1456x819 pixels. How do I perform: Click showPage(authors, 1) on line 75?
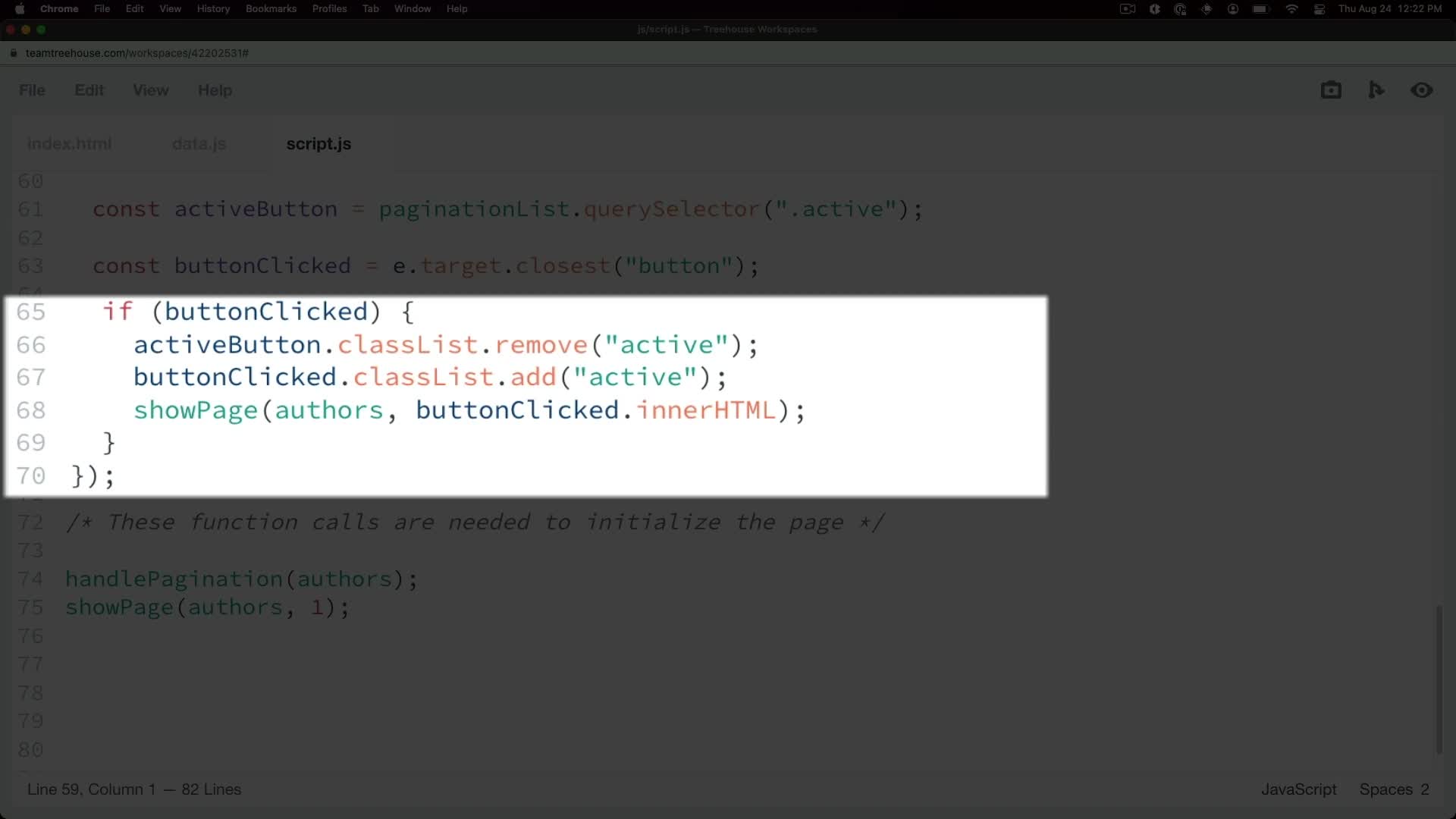(x=207, y=607)
